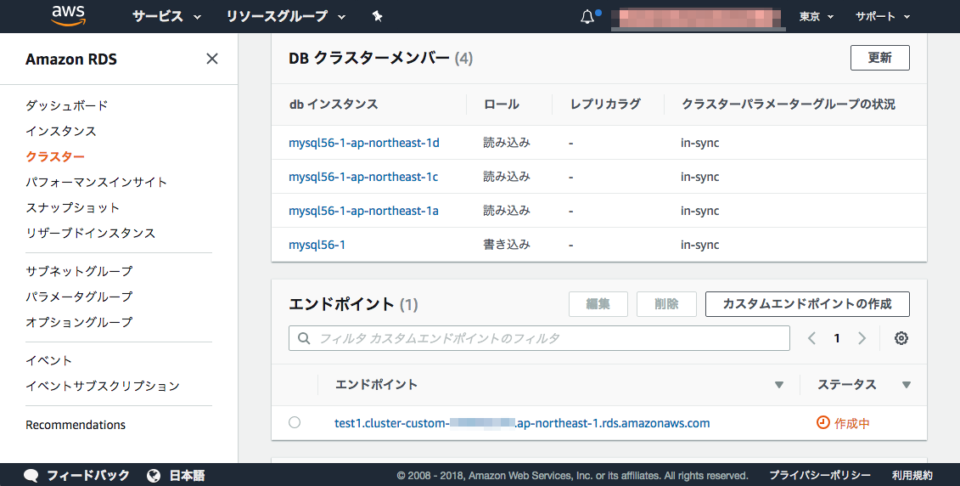Click the Amazon RDS sidebar title

[x=71, y=59]
